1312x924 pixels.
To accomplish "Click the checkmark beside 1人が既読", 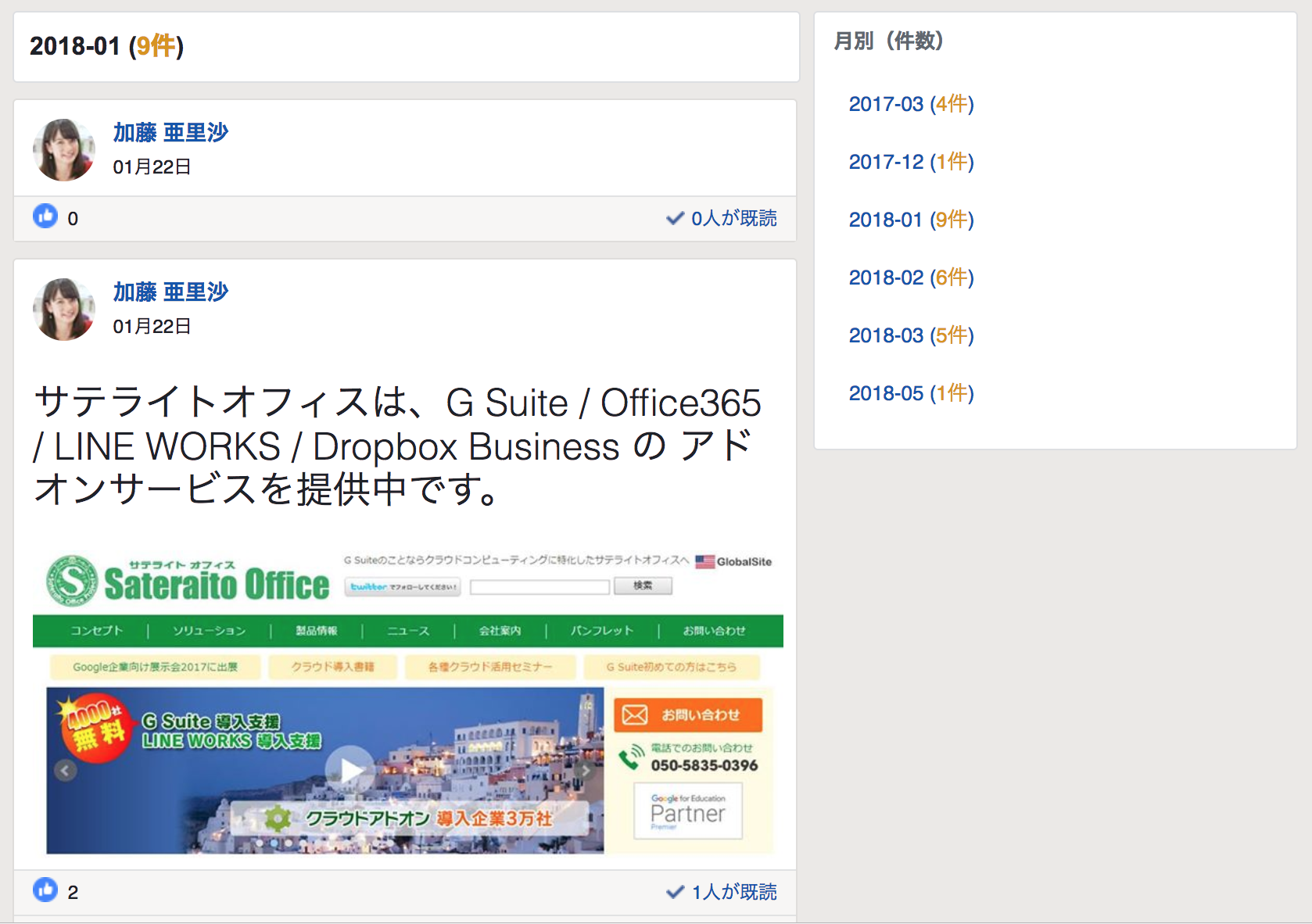I will click(x=675, y=892).
